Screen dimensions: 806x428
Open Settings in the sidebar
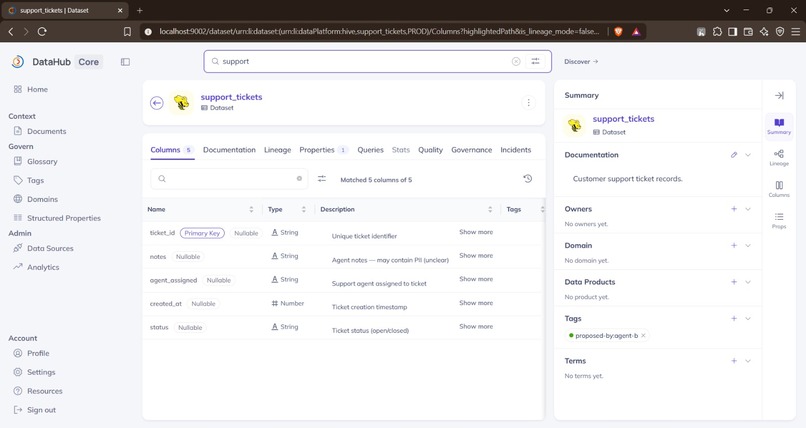pos(41,373)
